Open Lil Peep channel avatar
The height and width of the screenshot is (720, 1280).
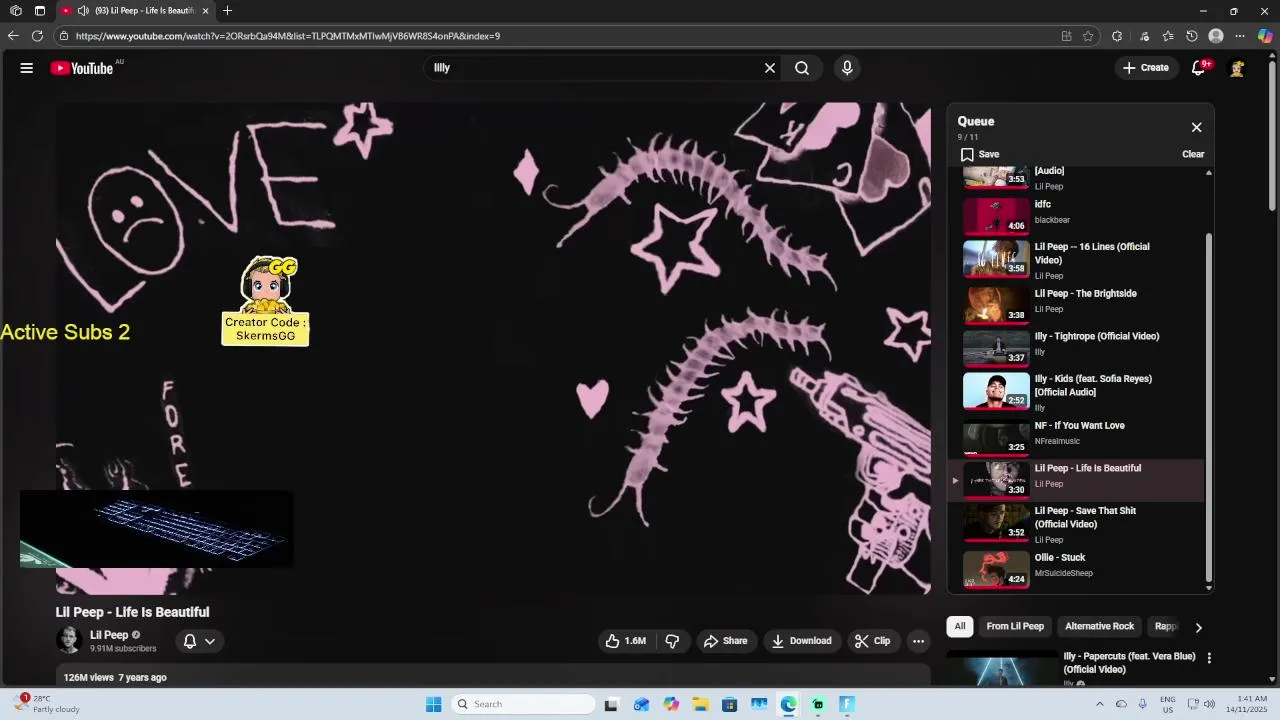tap(69, 640)
